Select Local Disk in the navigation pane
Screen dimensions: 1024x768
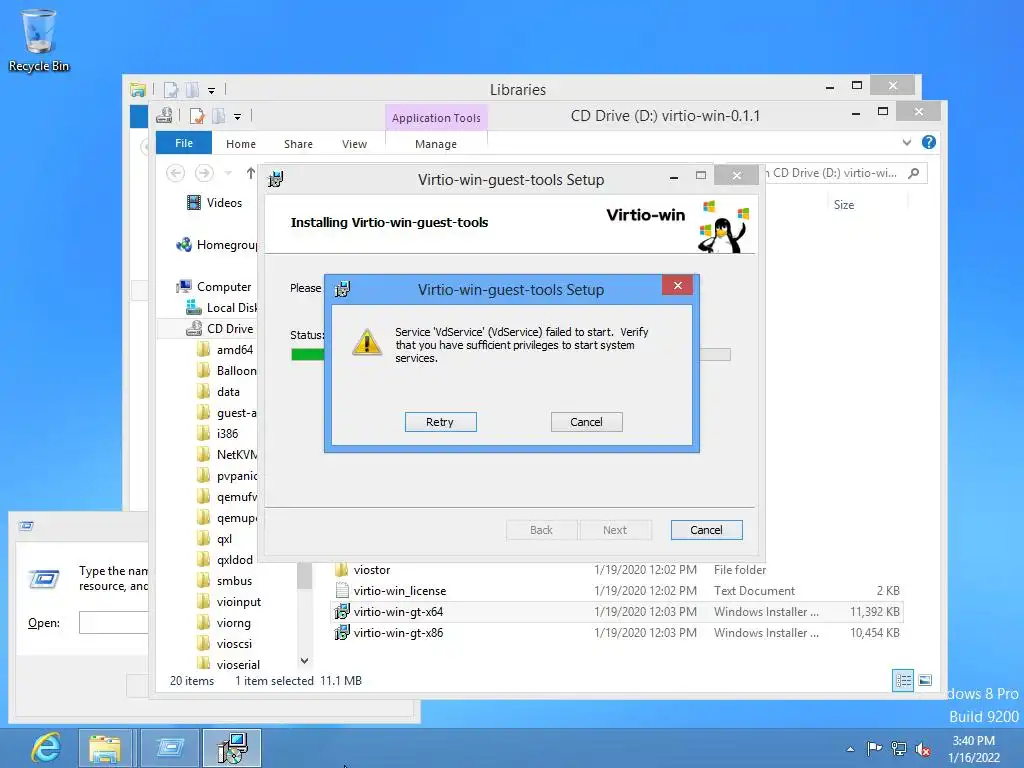[221, 308]
